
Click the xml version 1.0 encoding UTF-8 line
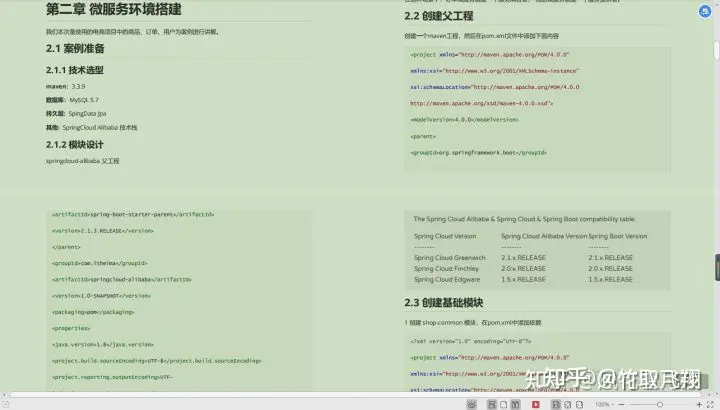point(471,341)
